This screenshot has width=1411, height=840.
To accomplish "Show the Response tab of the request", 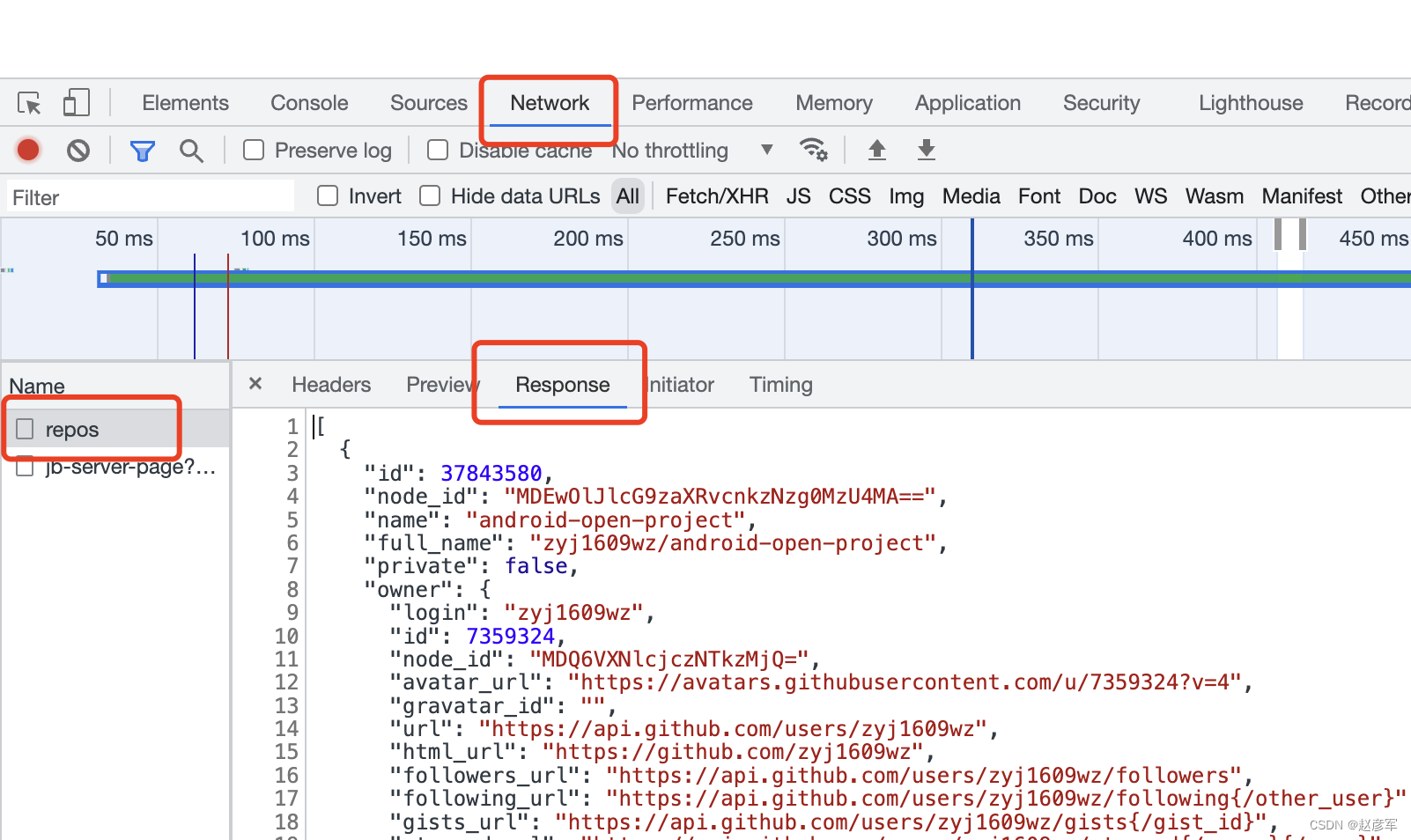I will click(563, 385).
